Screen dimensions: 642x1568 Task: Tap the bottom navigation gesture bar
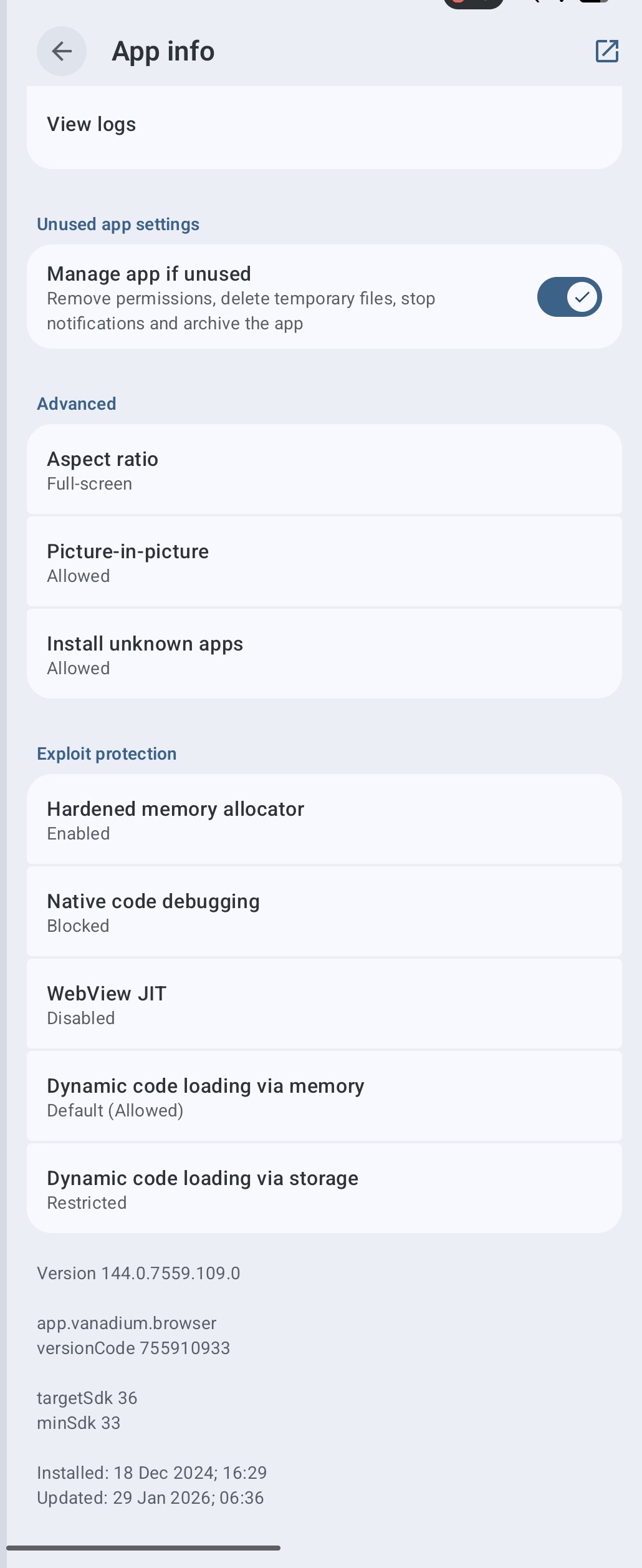tap(143, 1547)
